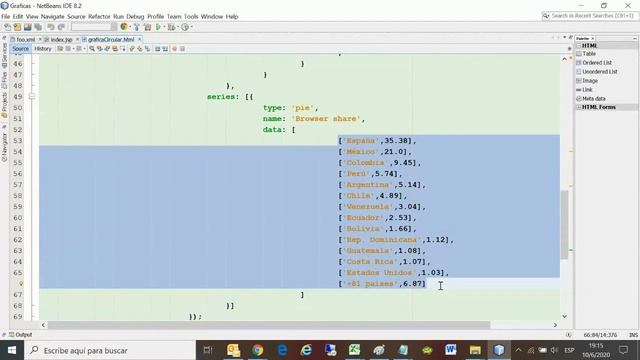Click the Windows Start button
Viewport: 640px width, 360px height.
pos(12,350)
